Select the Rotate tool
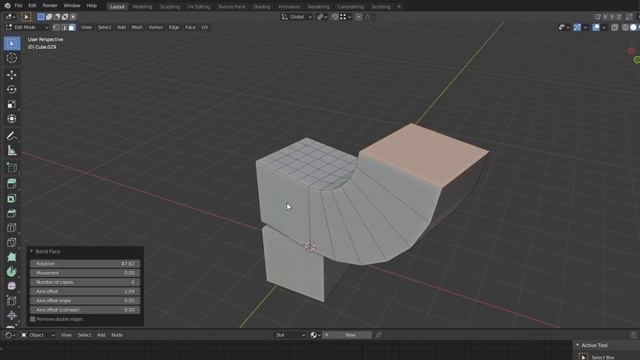This screenshot has height=360, width=640. (x=12, y=89)
